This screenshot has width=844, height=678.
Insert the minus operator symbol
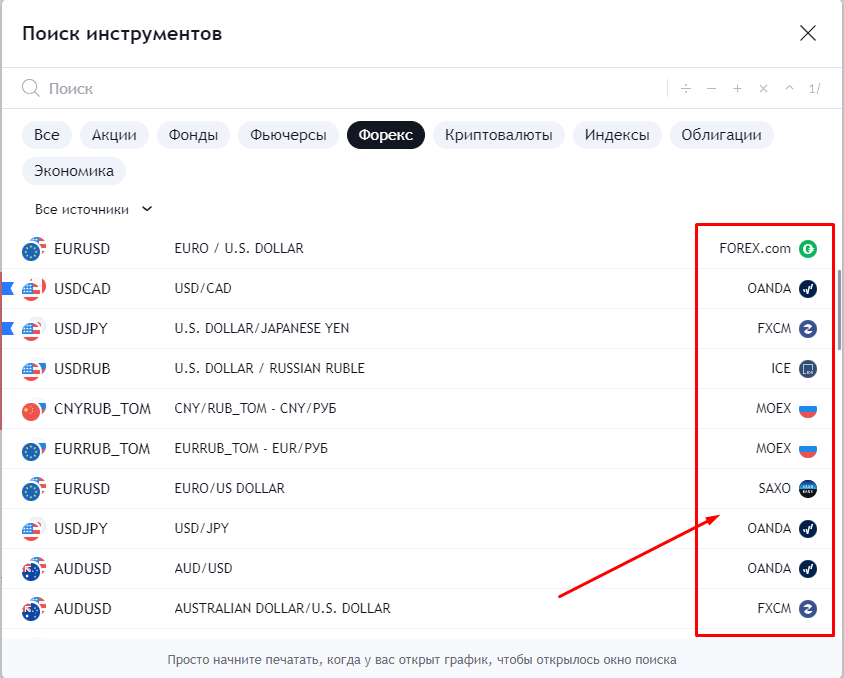coord(712,88)
